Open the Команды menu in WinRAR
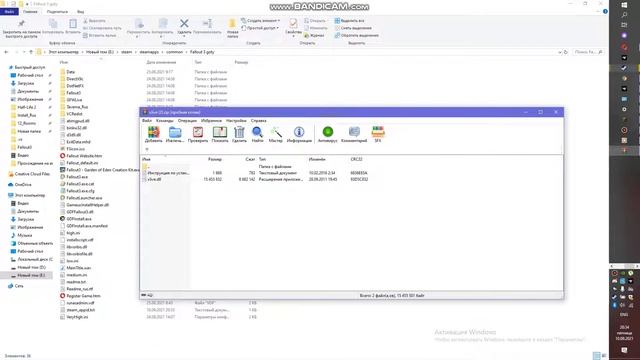 [164, 121]
